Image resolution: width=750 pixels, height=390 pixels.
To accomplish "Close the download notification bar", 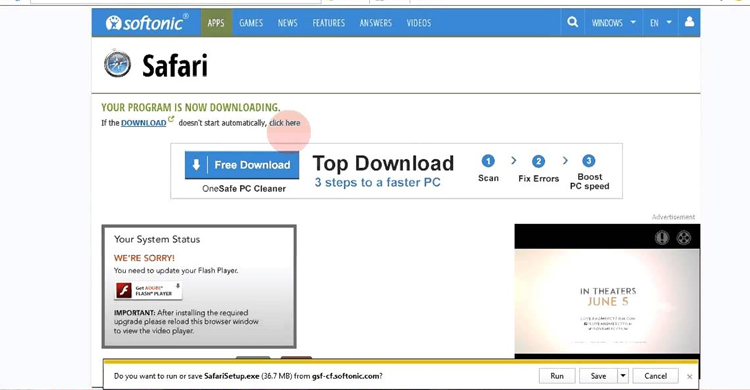I will 689,377.
